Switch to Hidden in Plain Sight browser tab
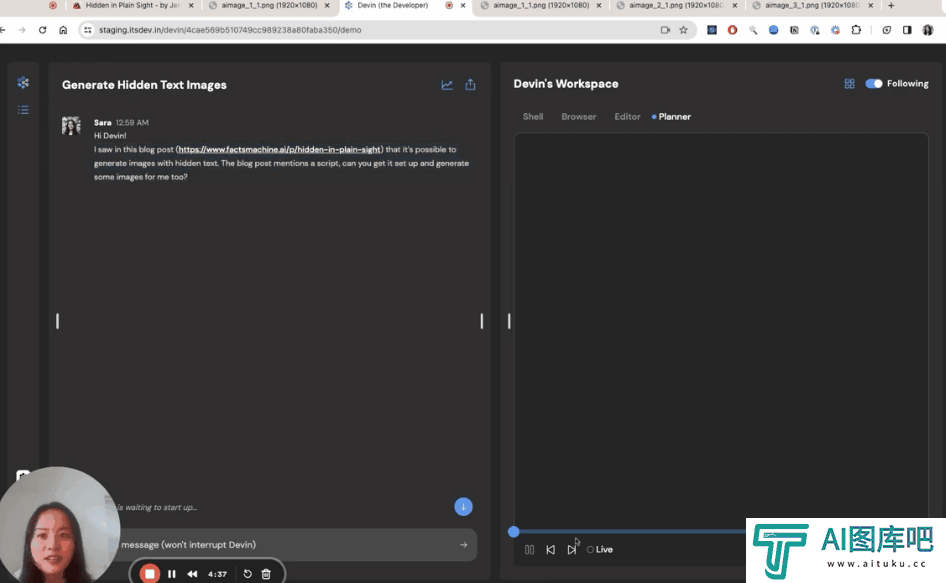The height and width of the screenshot is (583, 946). (x=132, y=5)
